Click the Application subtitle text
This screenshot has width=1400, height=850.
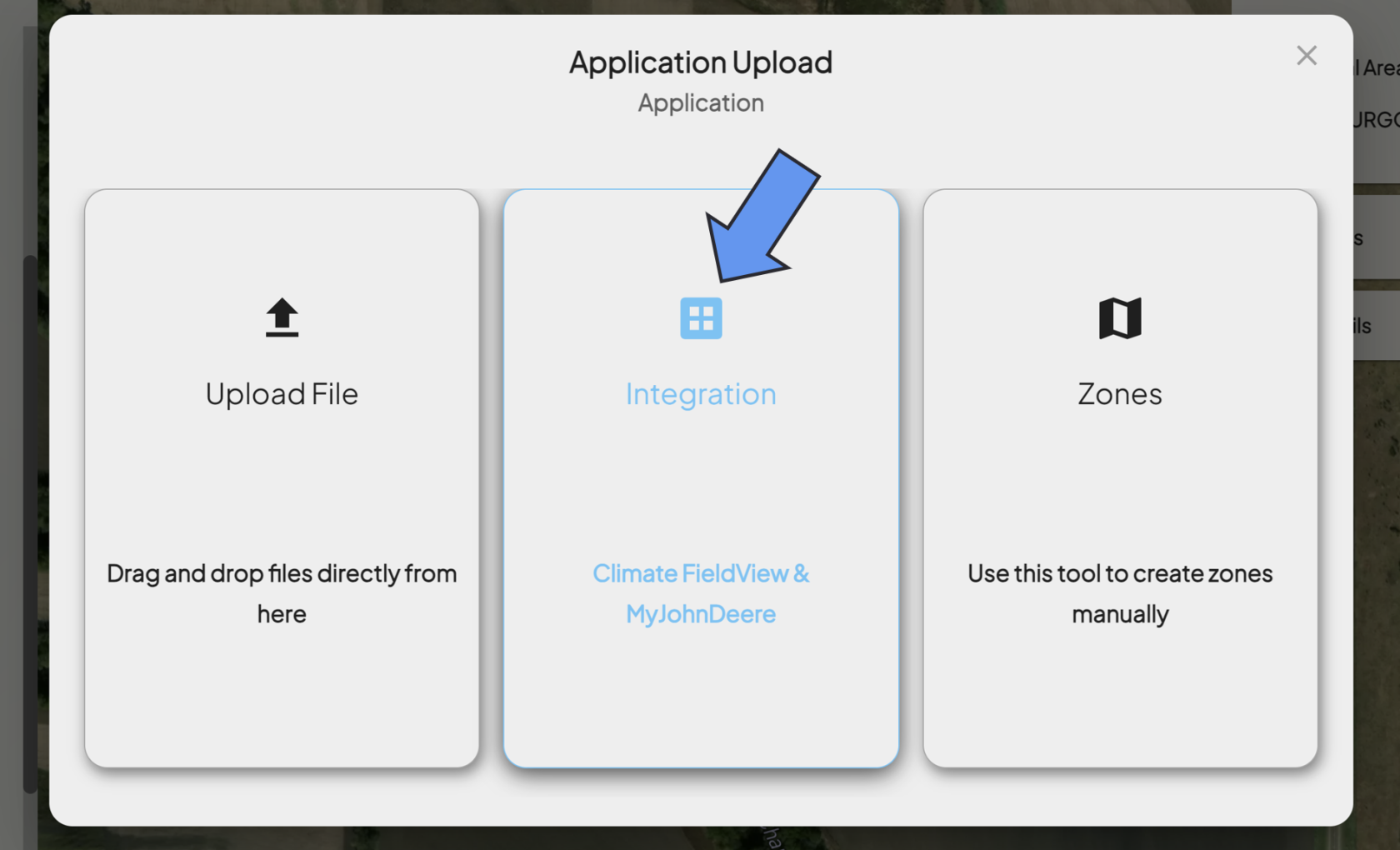(x=701, y=103)
